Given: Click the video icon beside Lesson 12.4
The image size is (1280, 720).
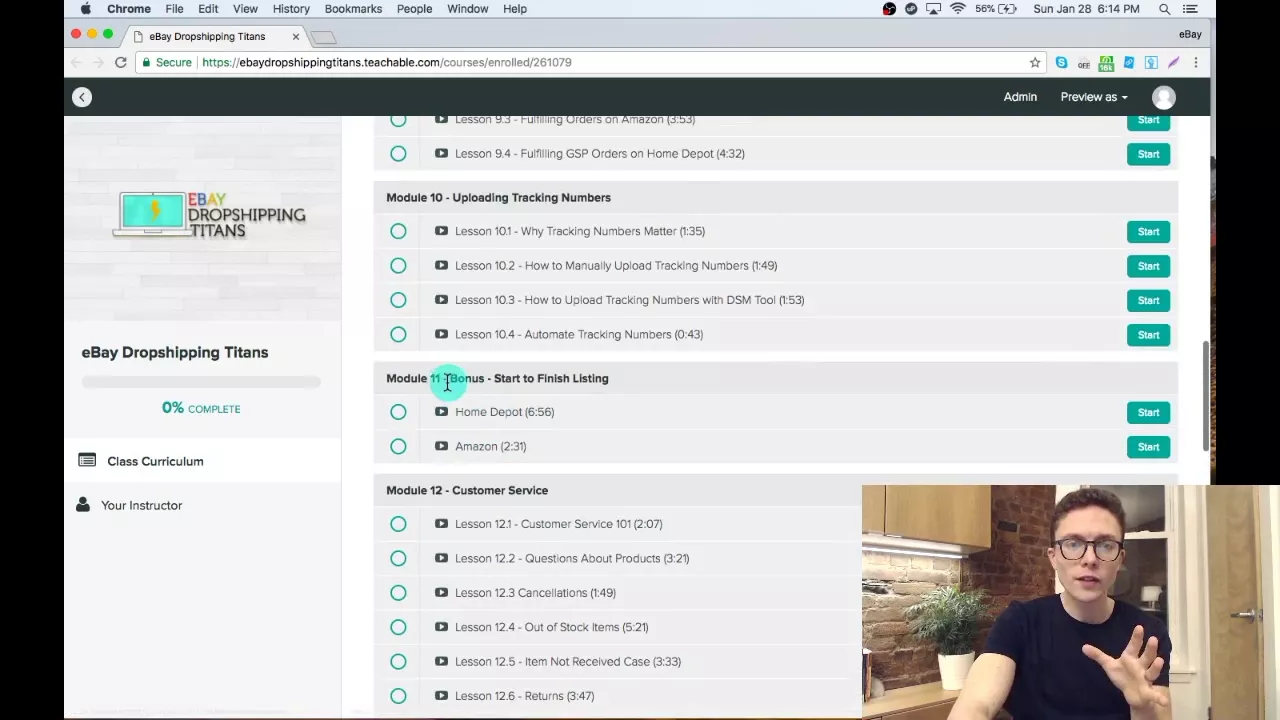Looking at the screenshot, I should (x=441, y=627).
